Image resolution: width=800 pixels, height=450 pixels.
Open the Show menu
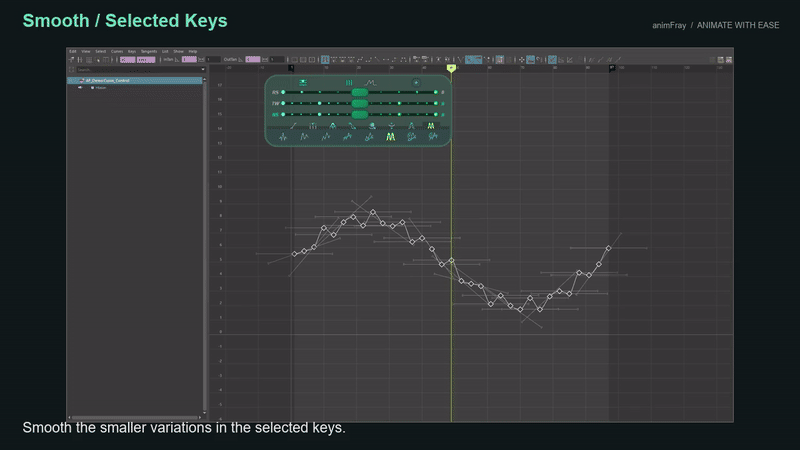pyautogui.click(x=178, y=52)
